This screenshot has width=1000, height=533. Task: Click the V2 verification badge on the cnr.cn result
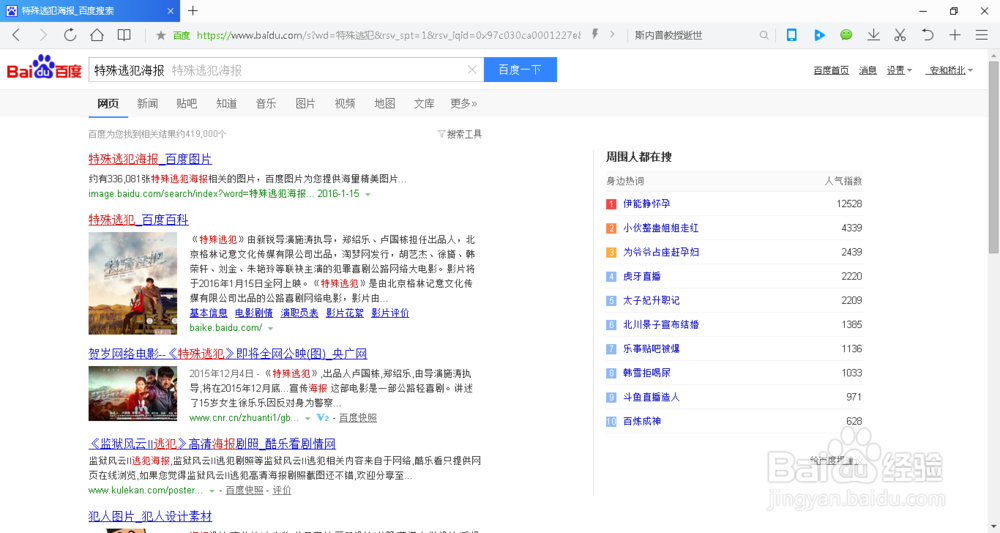coord(323,418)
